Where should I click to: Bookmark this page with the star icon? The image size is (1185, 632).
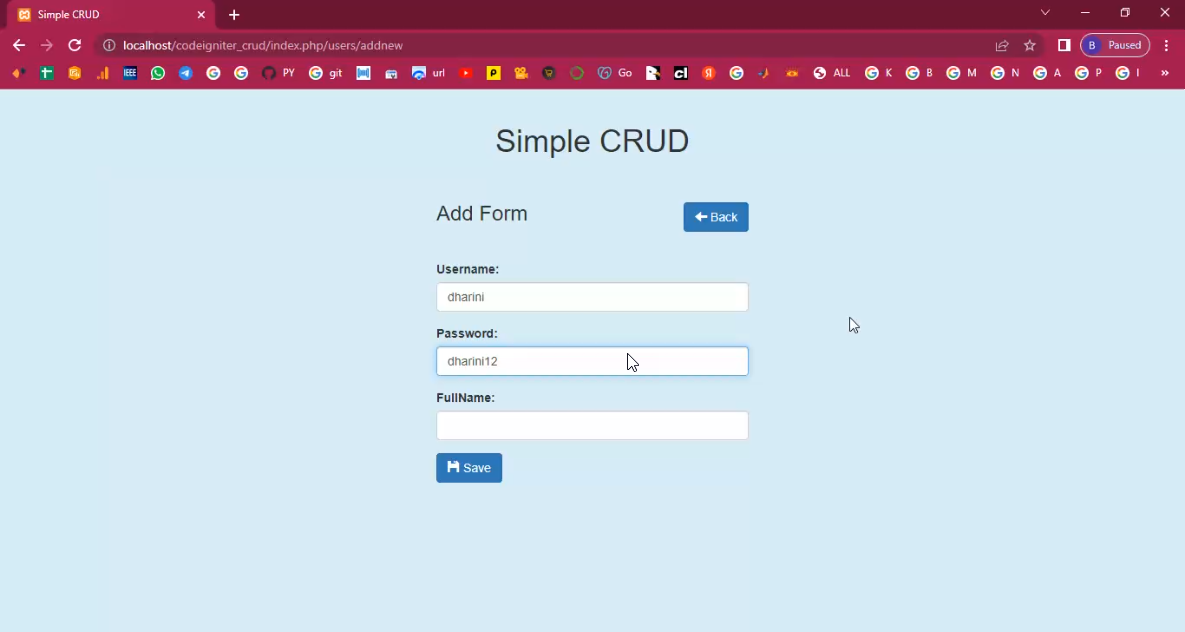1030,45
